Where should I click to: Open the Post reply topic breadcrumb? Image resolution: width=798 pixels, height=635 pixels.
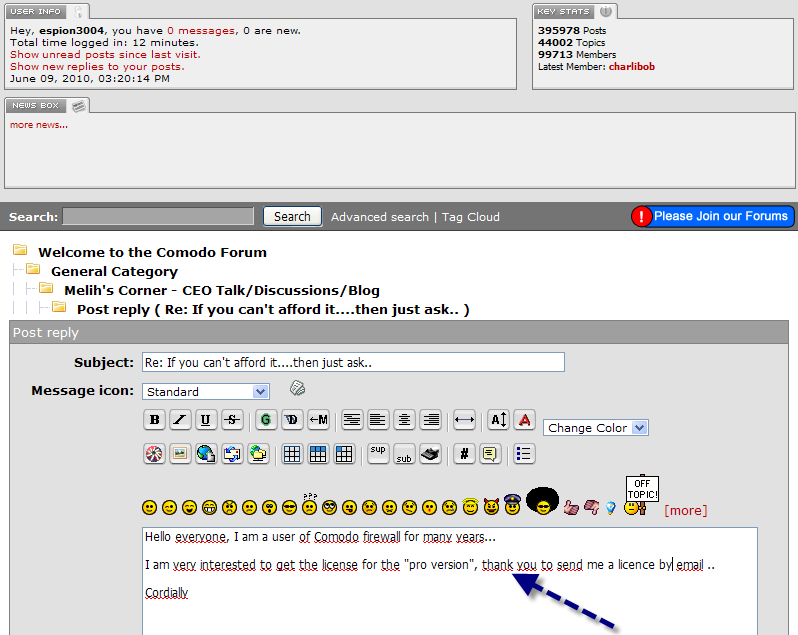click(x=273, y=309)
